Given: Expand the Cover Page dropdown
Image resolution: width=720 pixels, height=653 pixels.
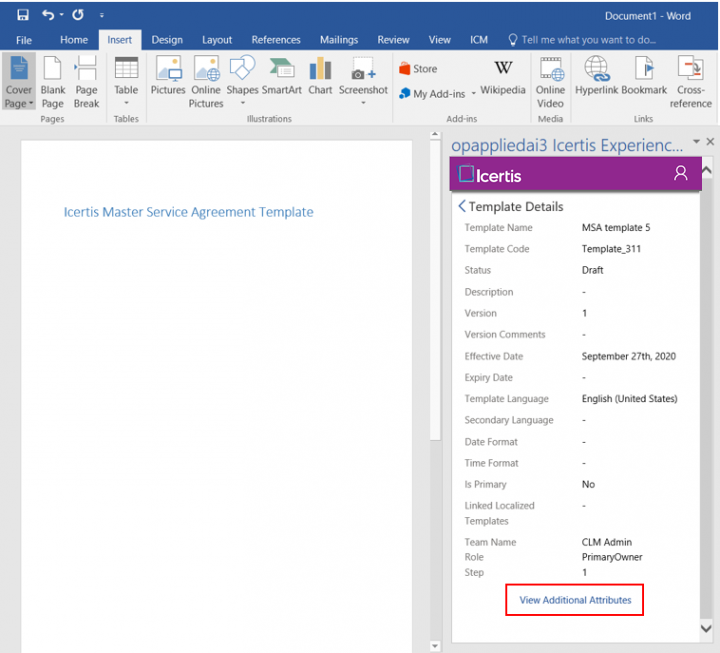Looking at the screenshot, I should click(19, 104).
